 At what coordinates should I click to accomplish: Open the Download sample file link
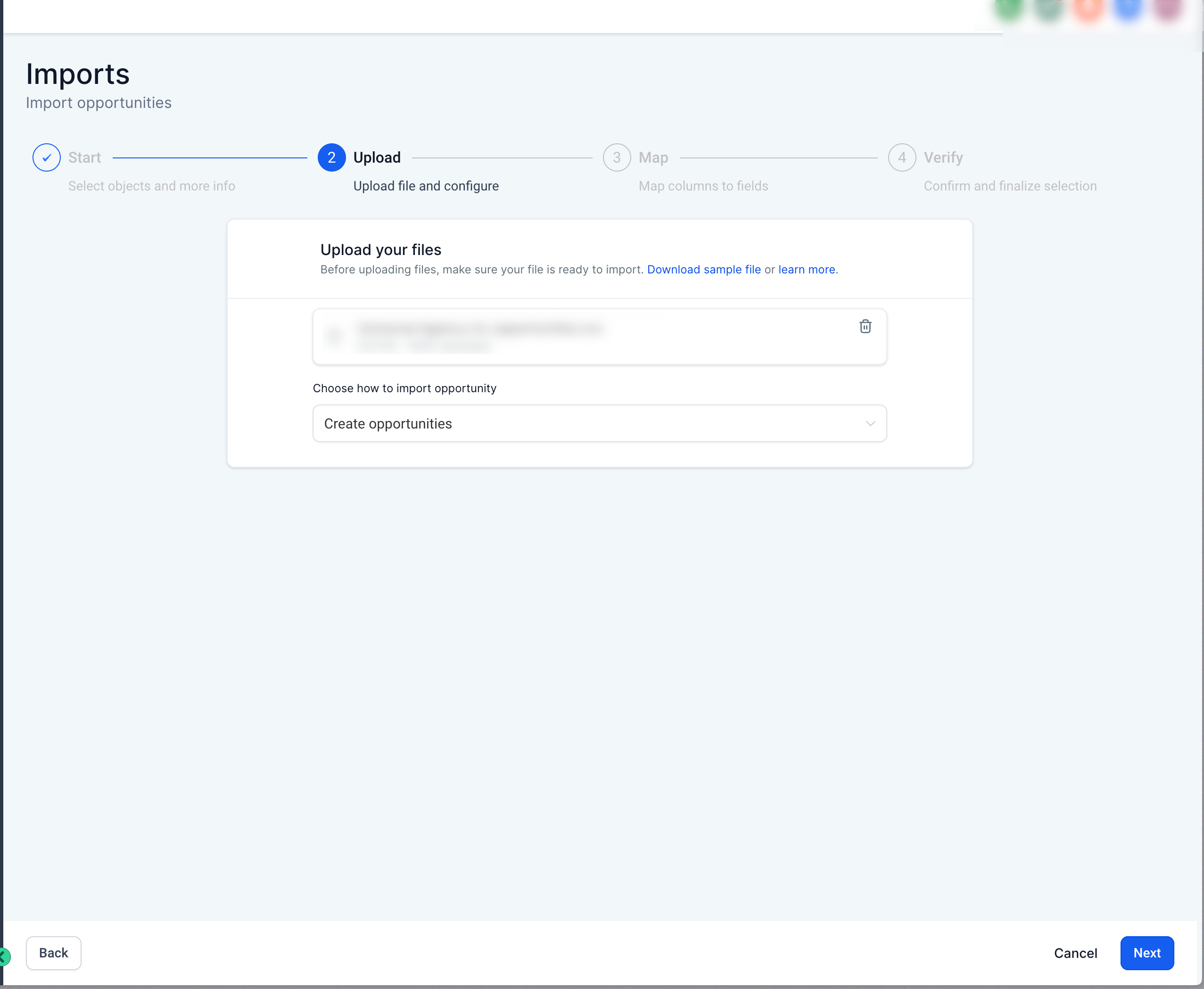coord(704,270)
